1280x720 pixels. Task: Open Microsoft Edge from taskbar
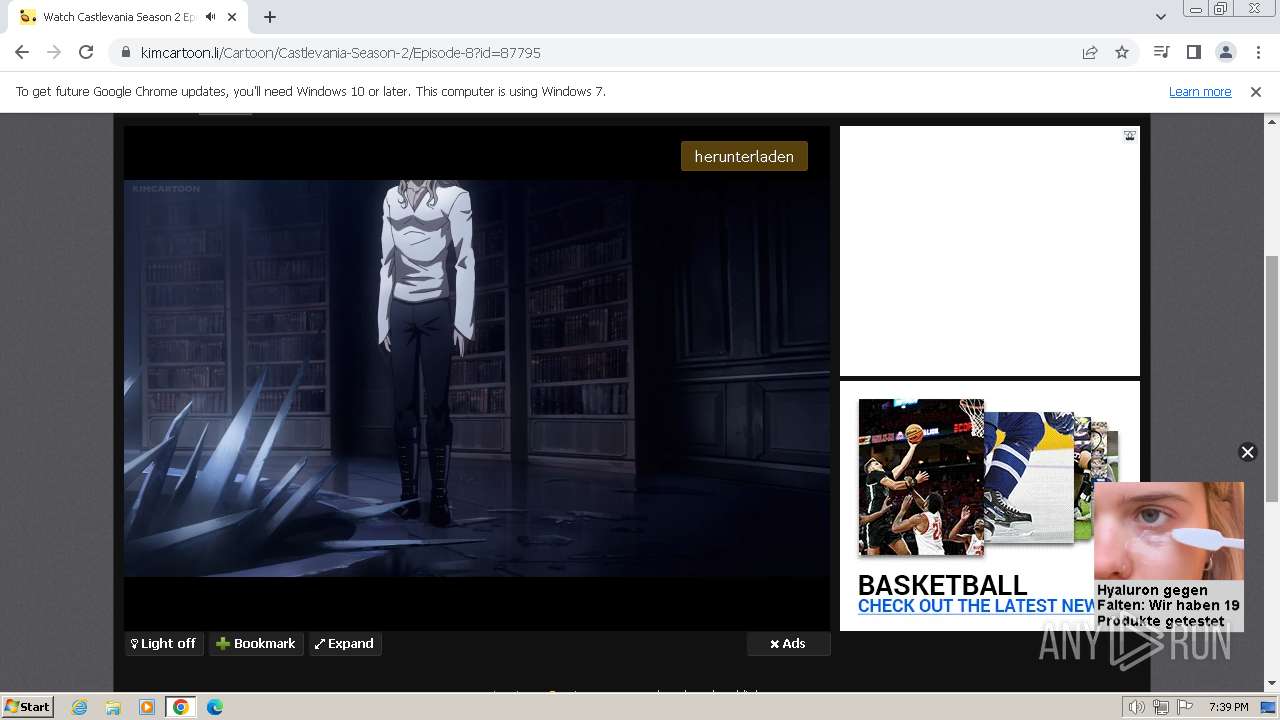click(x=214, y=707)
